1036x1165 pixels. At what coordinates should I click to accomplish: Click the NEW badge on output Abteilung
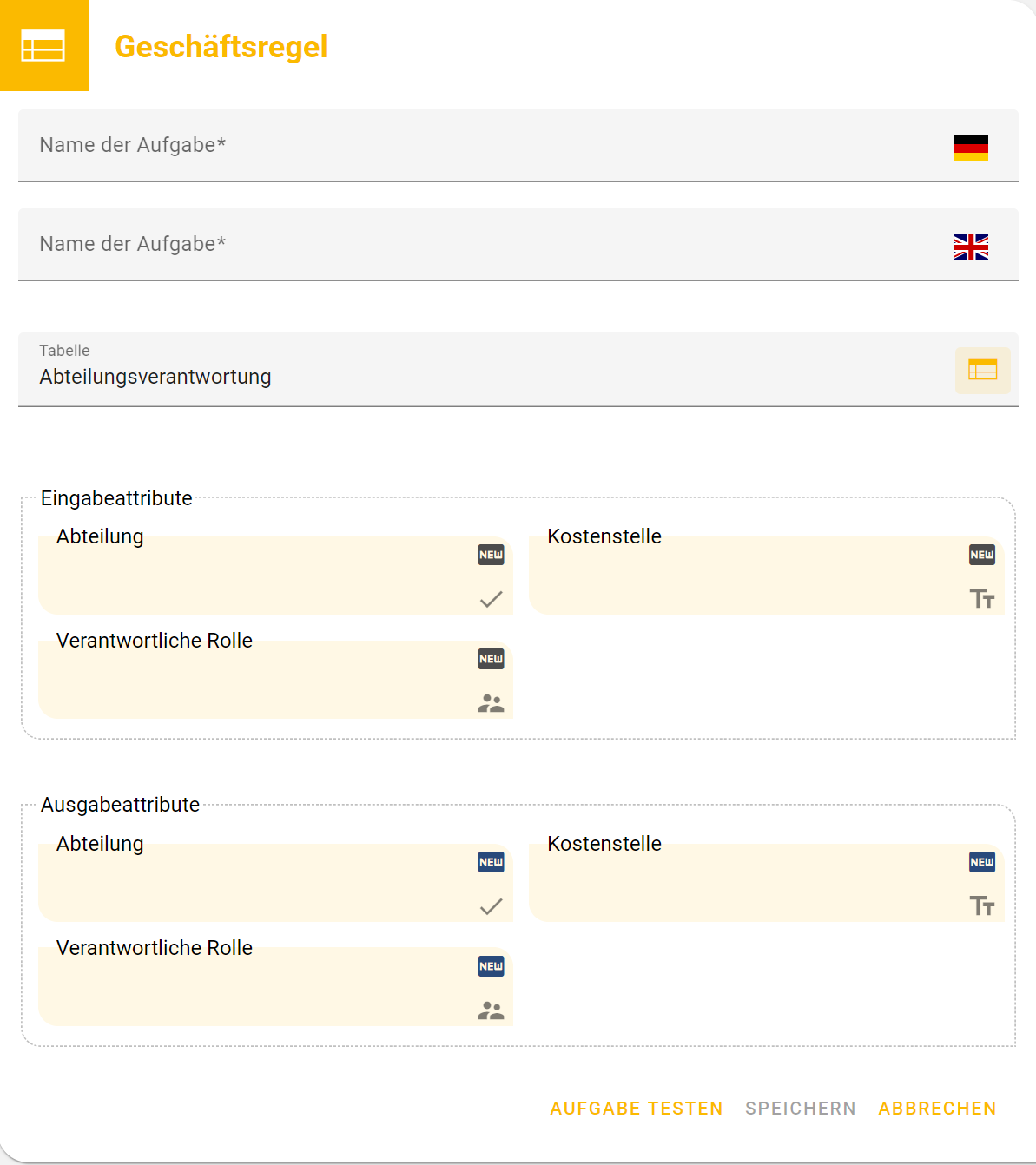491,862
